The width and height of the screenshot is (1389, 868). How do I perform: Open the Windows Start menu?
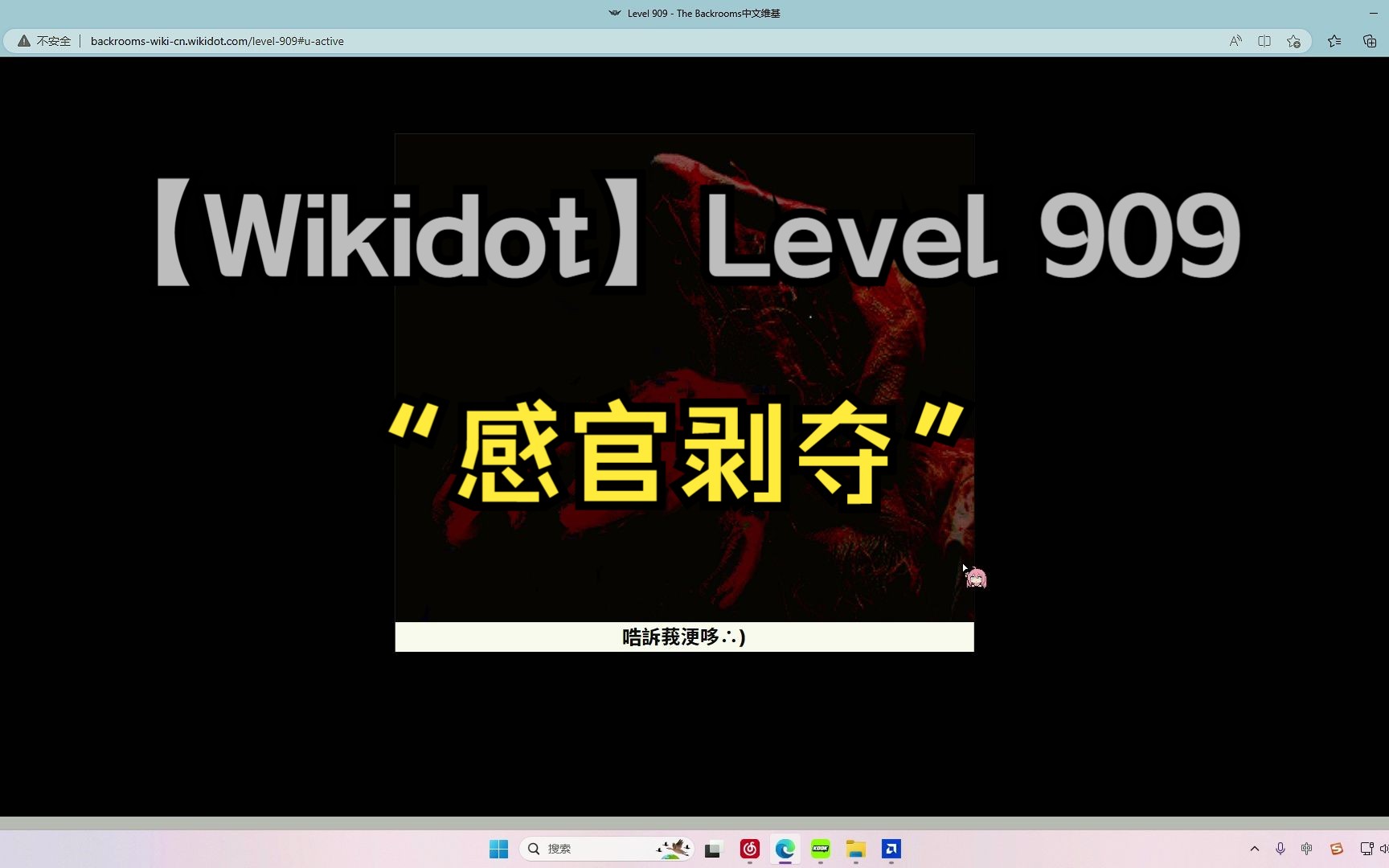[x=498, y=849]
